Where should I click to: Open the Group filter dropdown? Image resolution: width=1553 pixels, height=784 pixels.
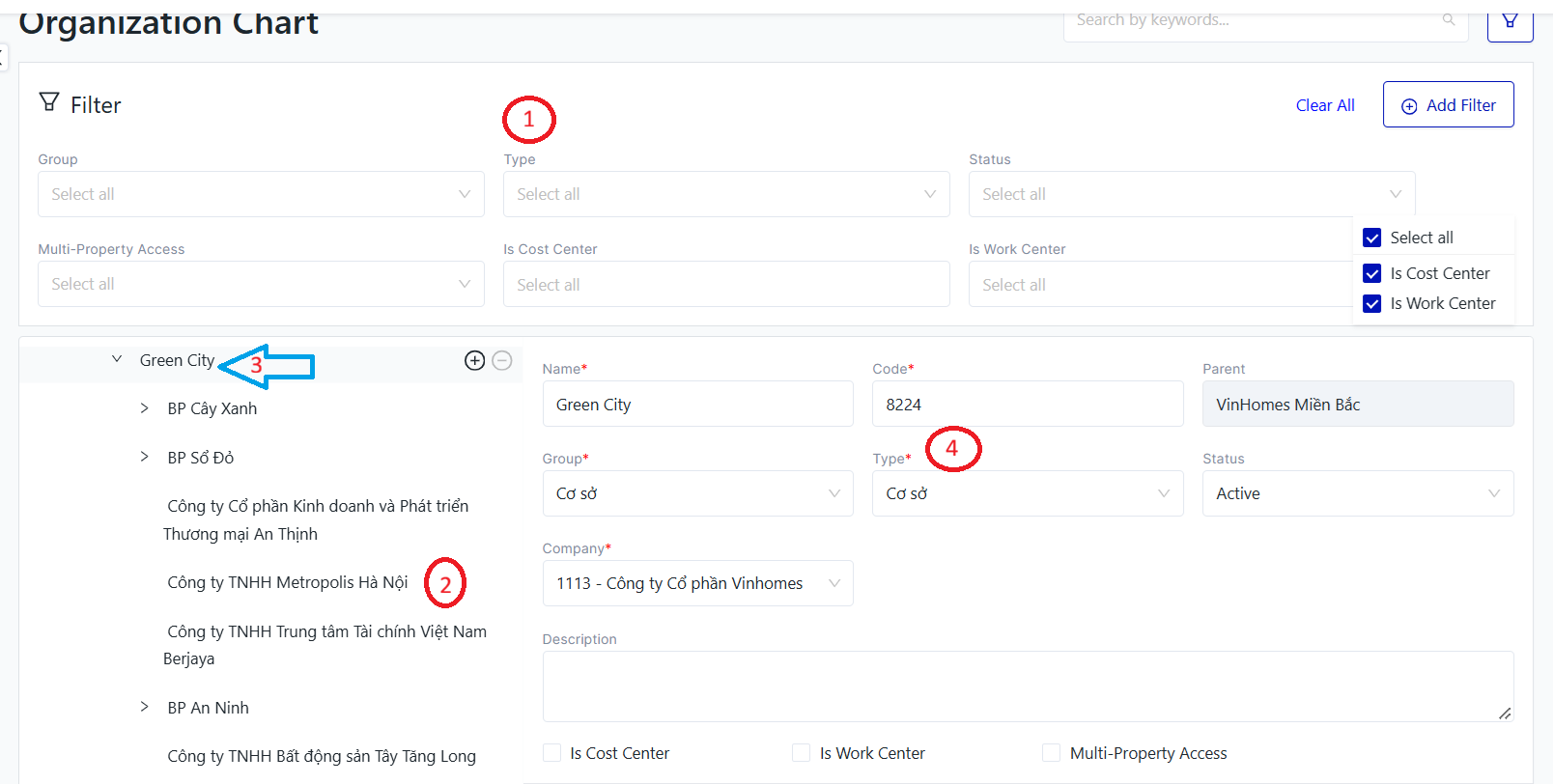[261, 194]
